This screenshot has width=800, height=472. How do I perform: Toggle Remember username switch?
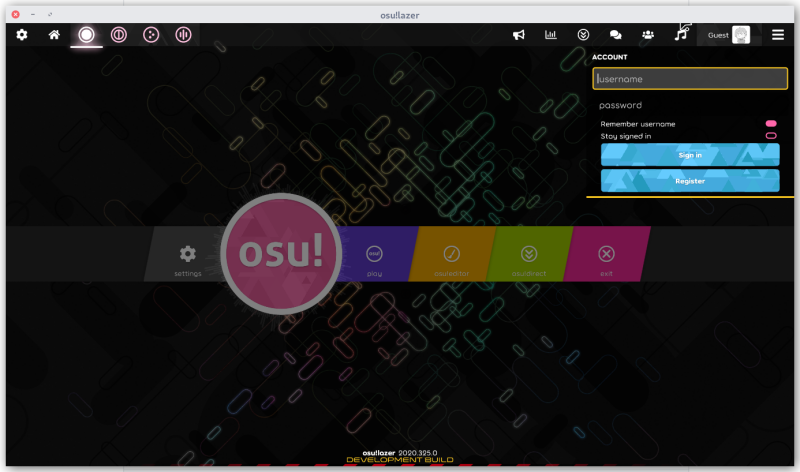(x=771, y=123)
